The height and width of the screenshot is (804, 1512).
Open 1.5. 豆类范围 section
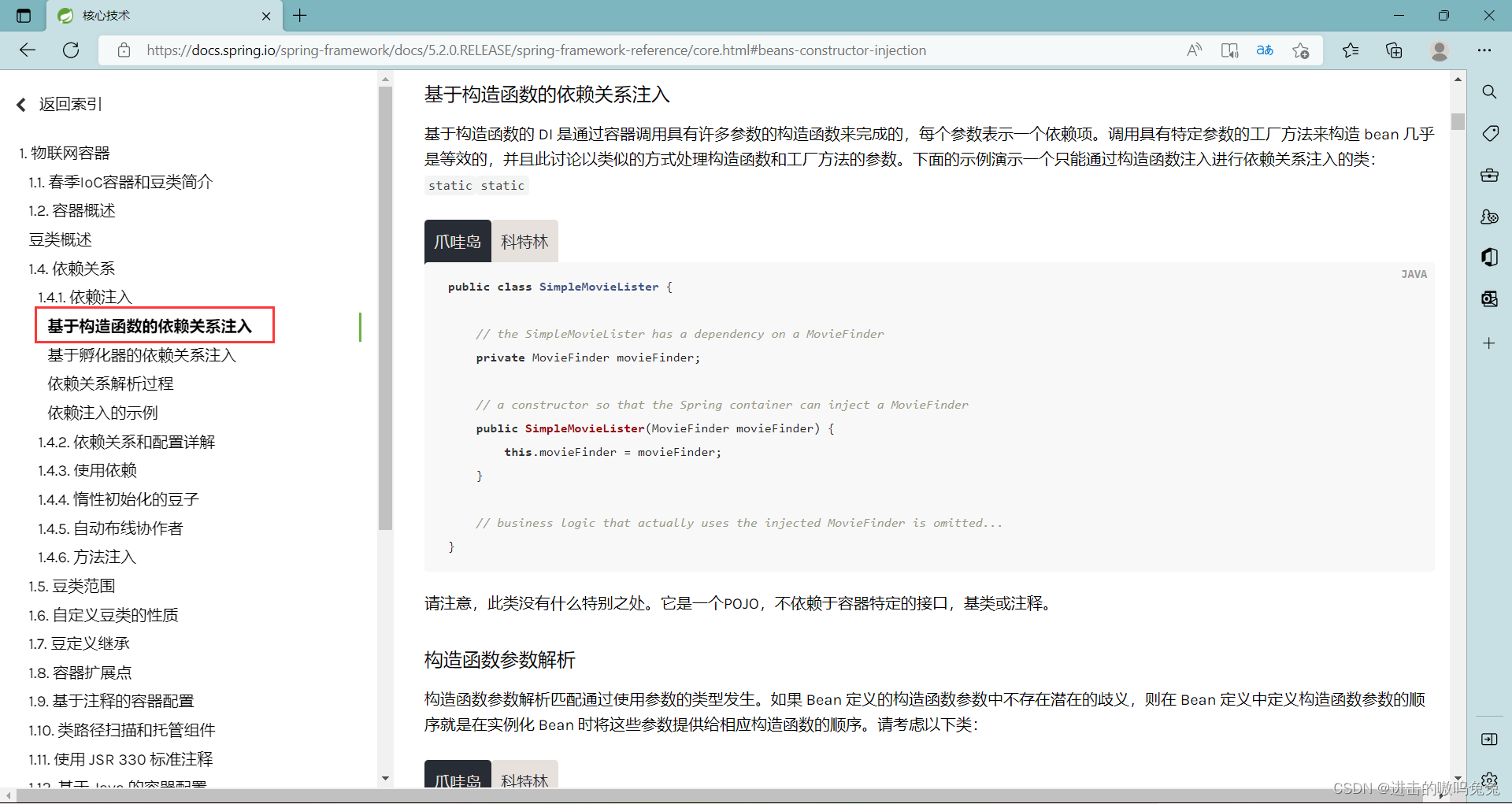point(72,586)
